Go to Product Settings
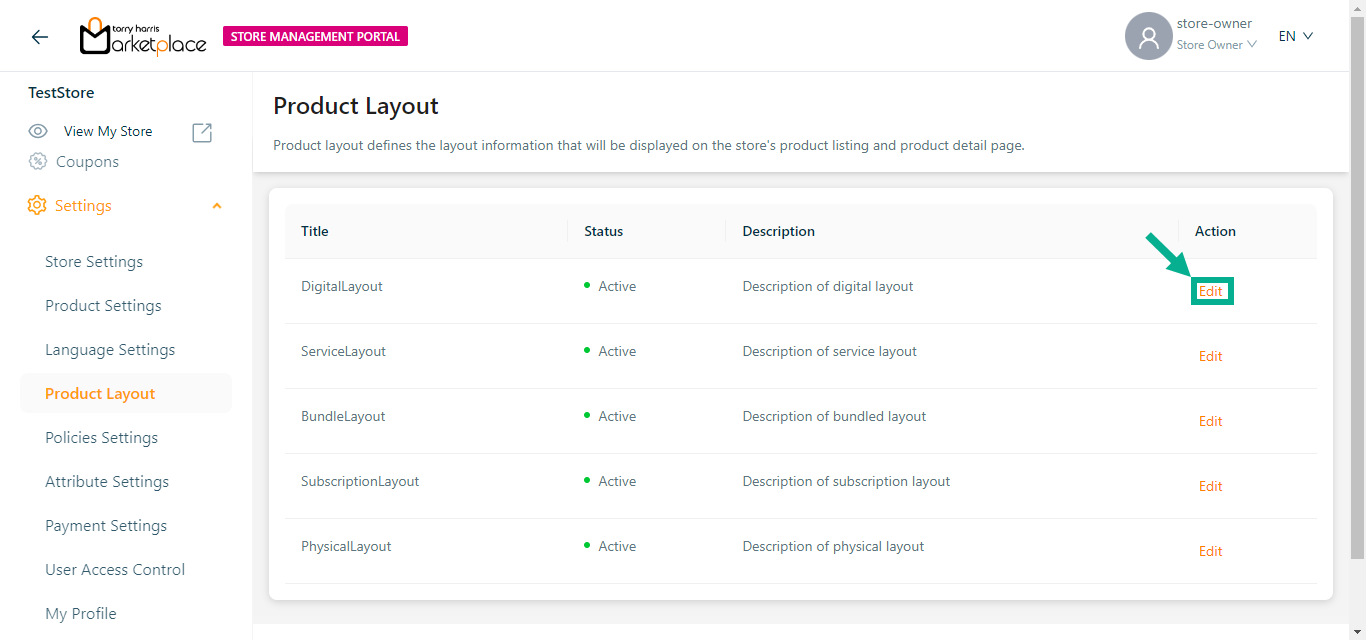 (x=103, y=306)
